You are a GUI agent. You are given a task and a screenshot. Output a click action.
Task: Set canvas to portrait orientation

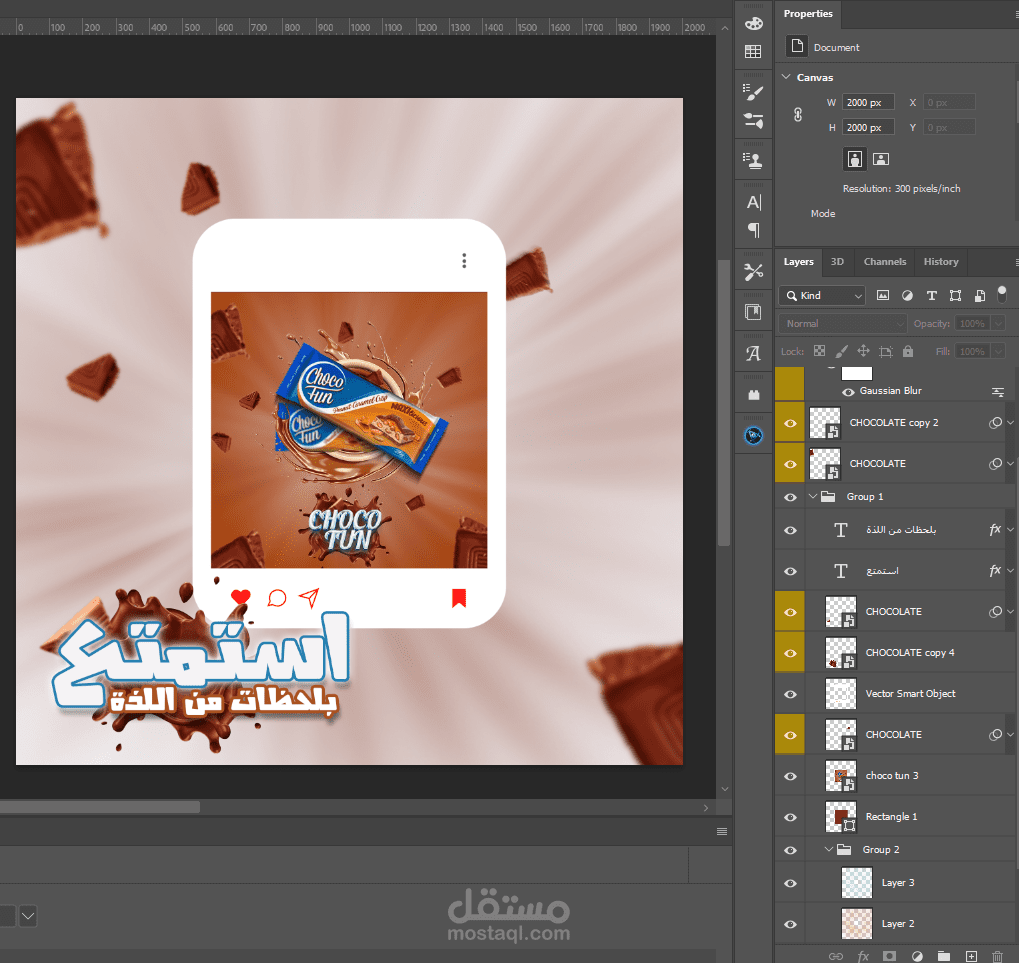855,159
